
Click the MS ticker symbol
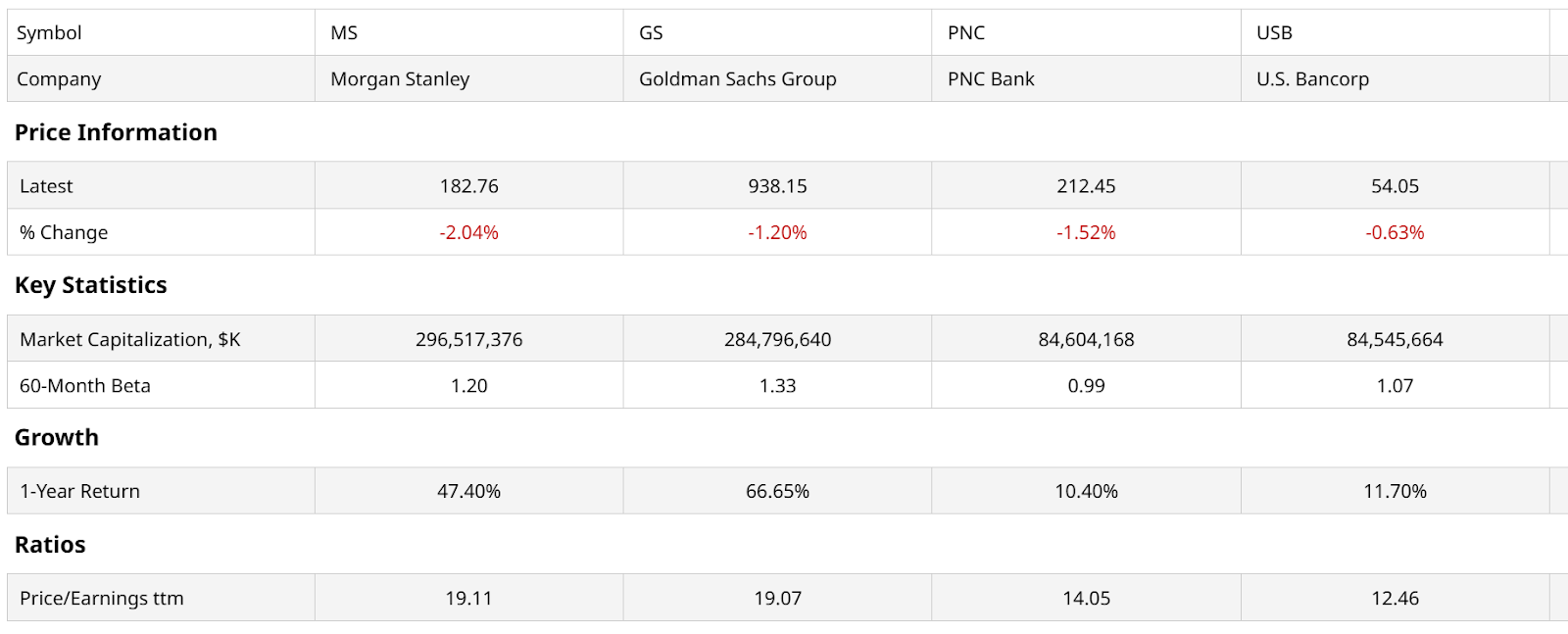pyautogui.click(x=344, y=33)
